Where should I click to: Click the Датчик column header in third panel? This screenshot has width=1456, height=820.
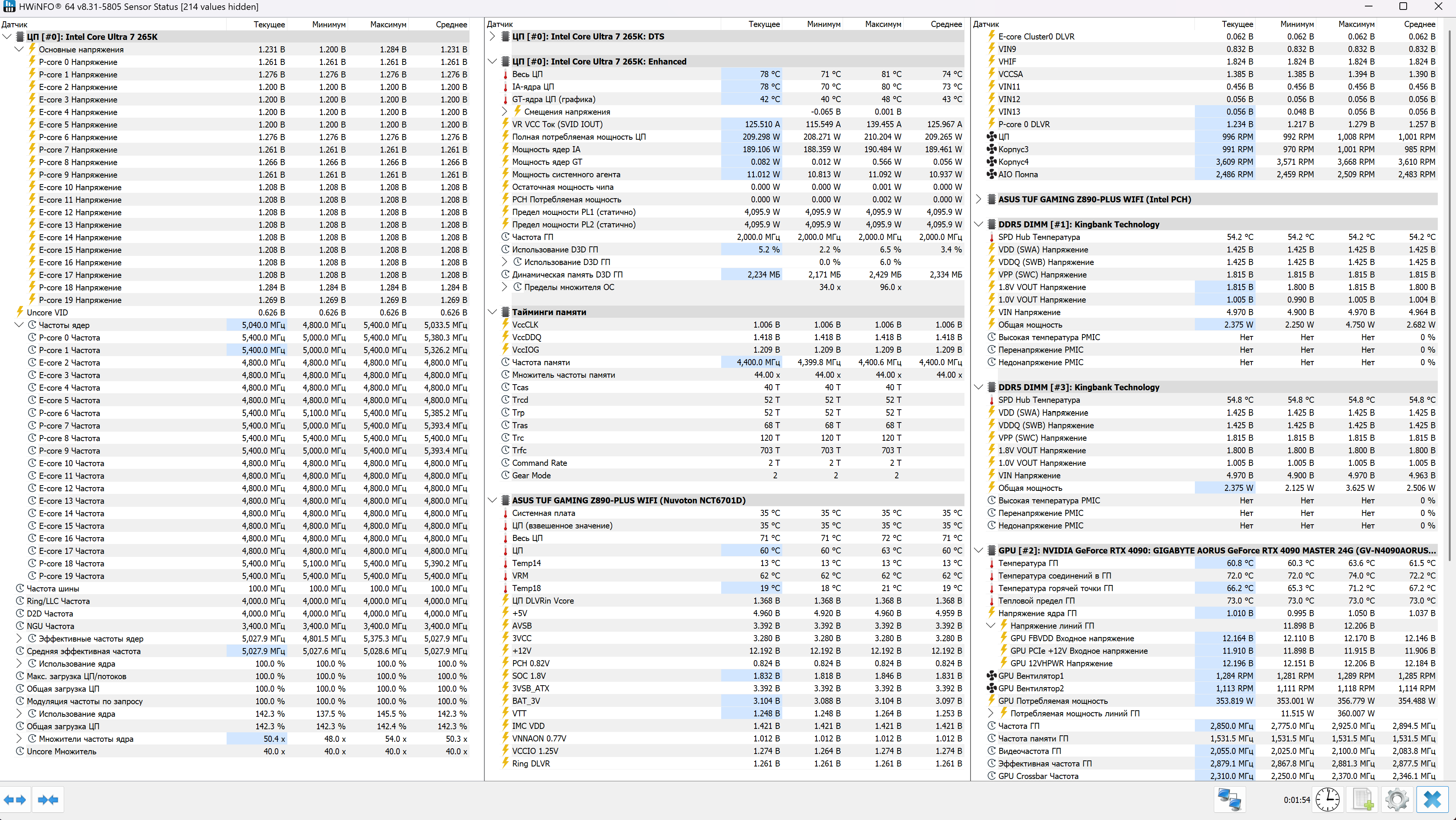986,24
